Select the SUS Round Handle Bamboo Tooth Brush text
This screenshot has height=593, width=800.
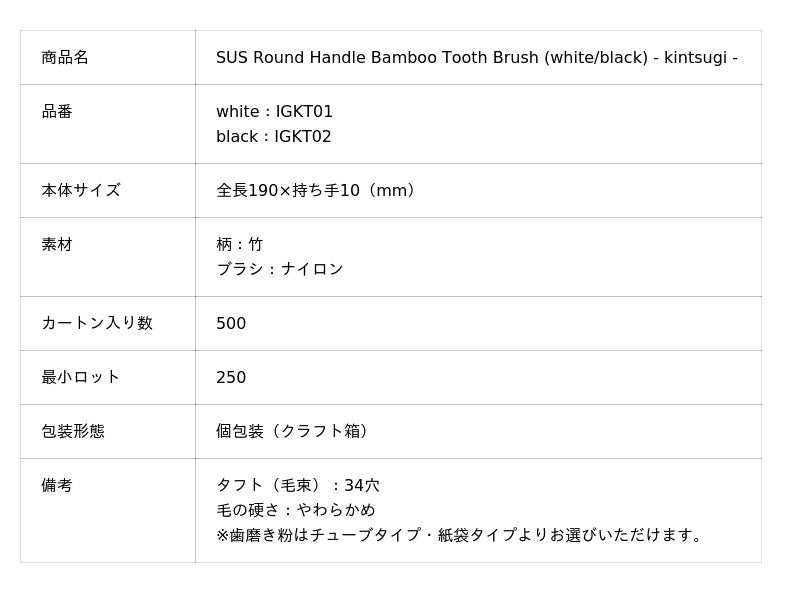476,58
